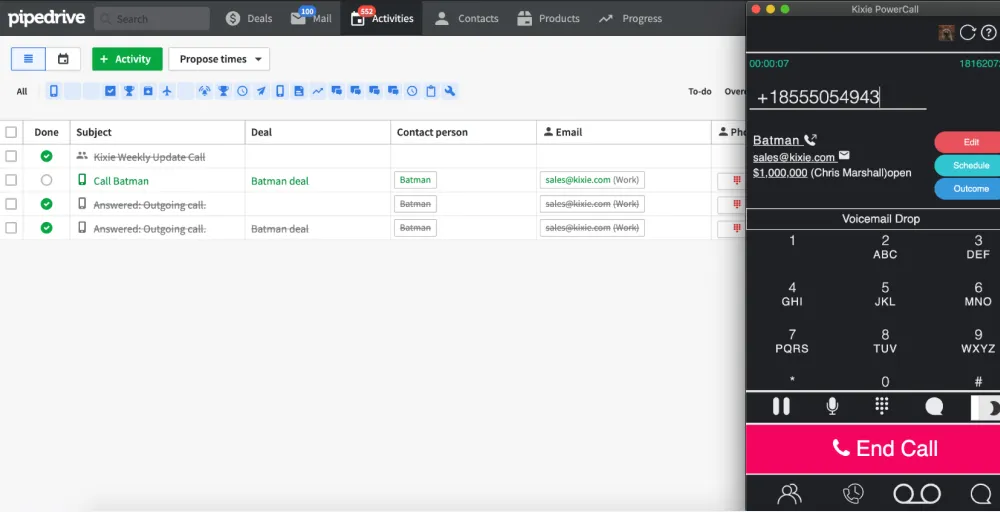Click Batman contact chip in Call Batman row
This screenshot has height=512, width=1000.
[x=415, y=180]
